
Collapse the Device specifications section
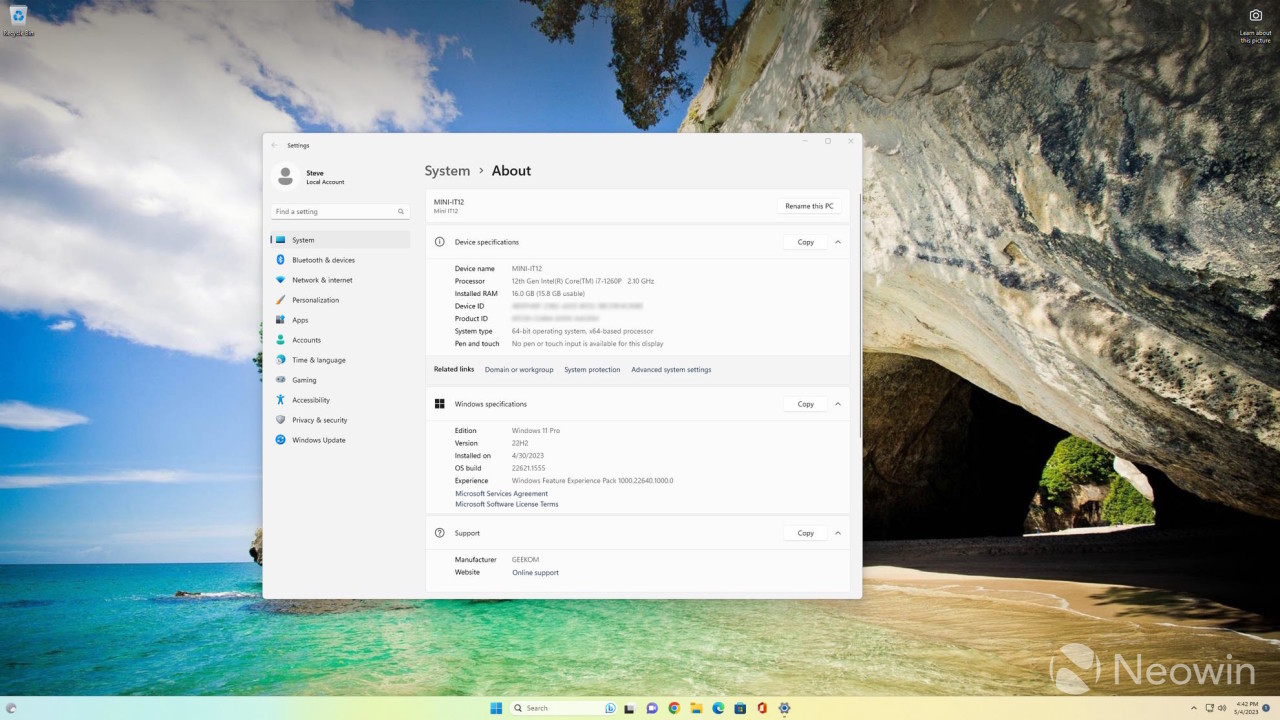[838, 242]
